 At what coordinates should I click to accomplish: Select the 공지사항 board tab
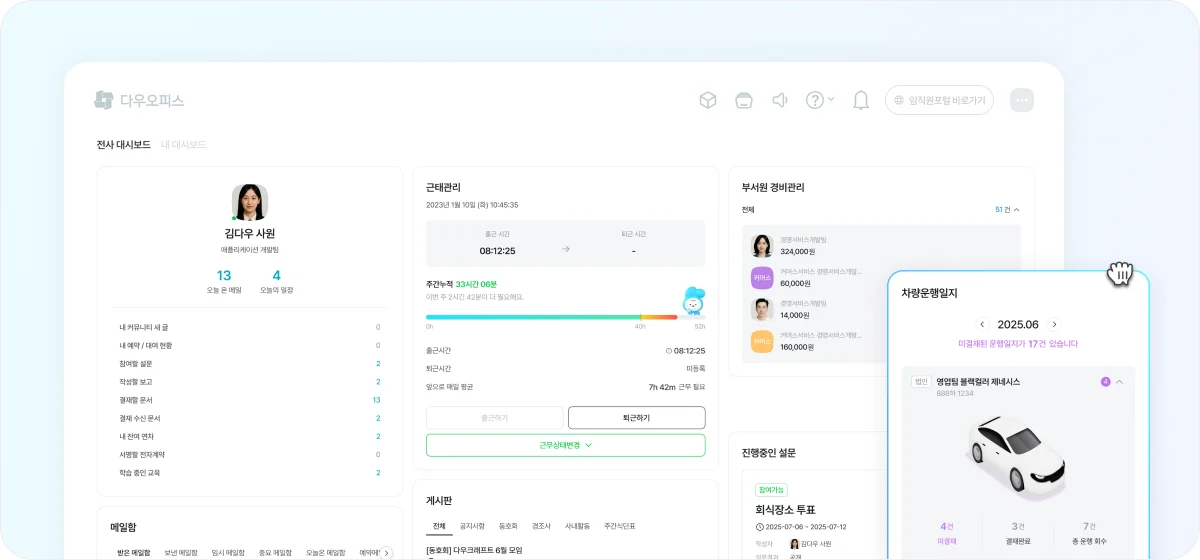coord(472,526)
